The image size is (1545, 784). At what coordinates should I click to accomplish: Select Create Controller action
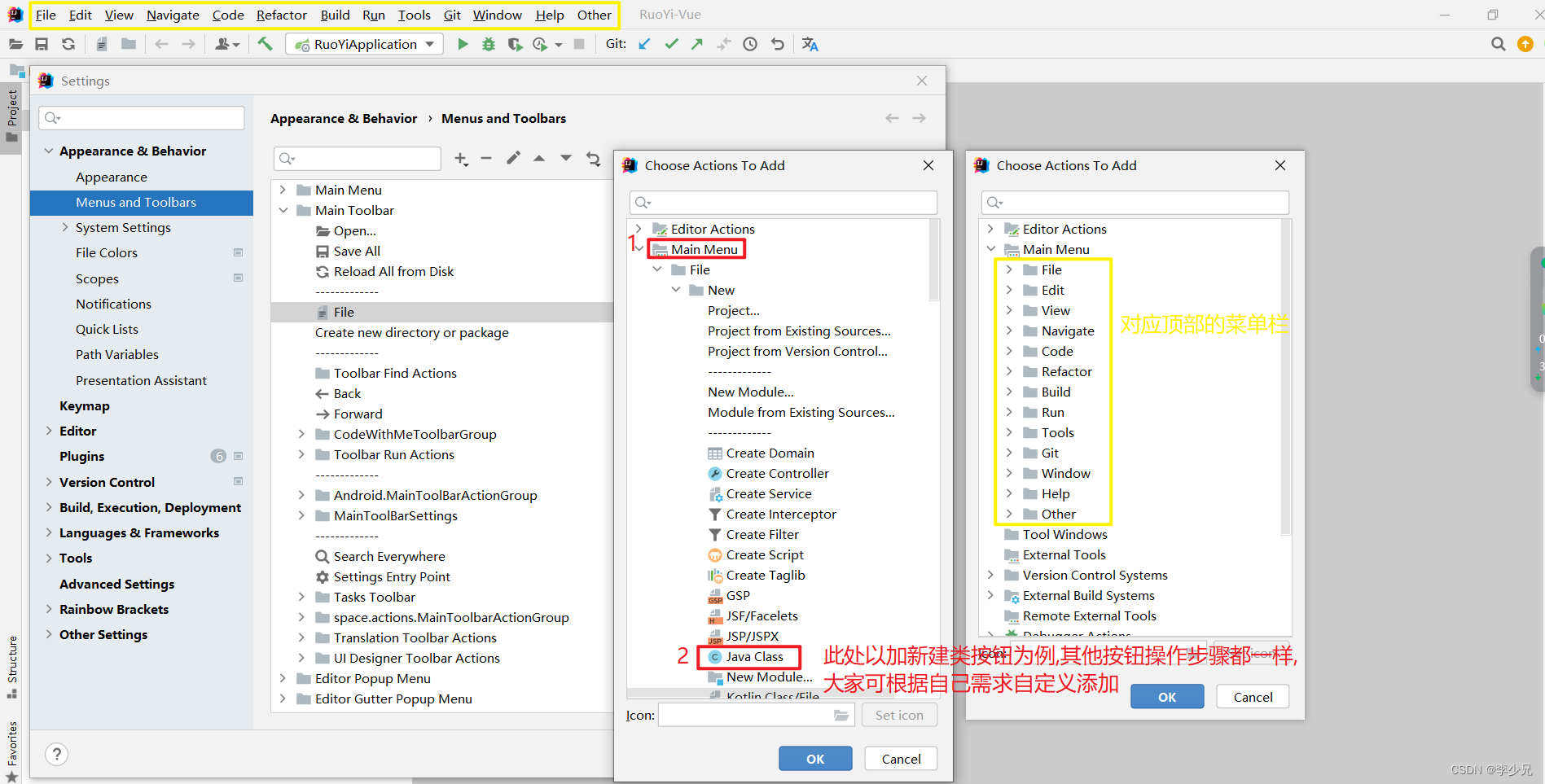pos(777,473)
